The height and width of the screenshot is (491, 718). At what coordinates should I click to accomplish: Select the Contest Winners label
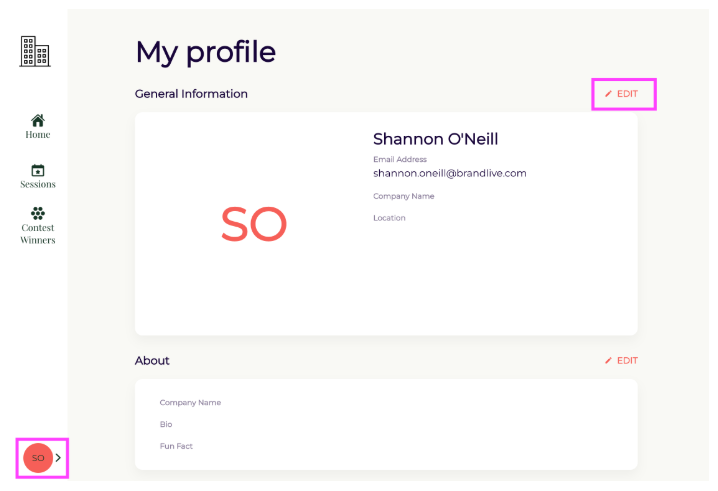point(38,234)
